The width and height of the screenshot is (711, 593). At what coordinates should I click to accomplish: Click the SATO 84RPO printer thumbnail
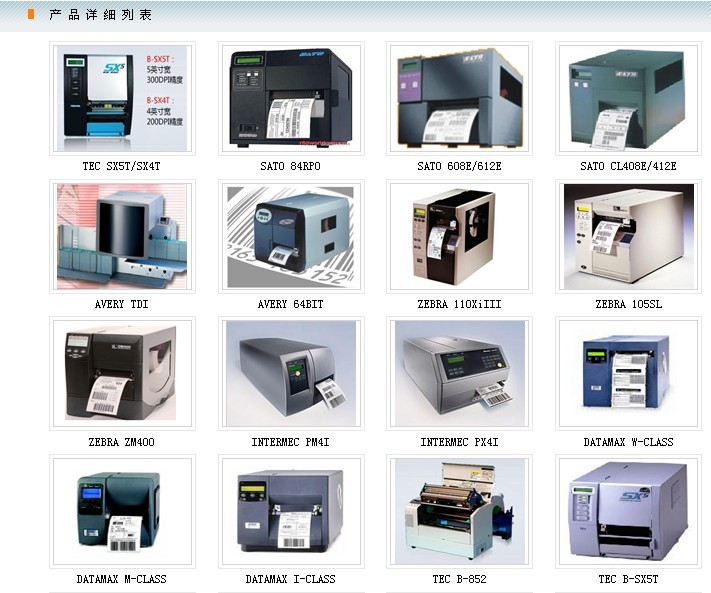291,98
